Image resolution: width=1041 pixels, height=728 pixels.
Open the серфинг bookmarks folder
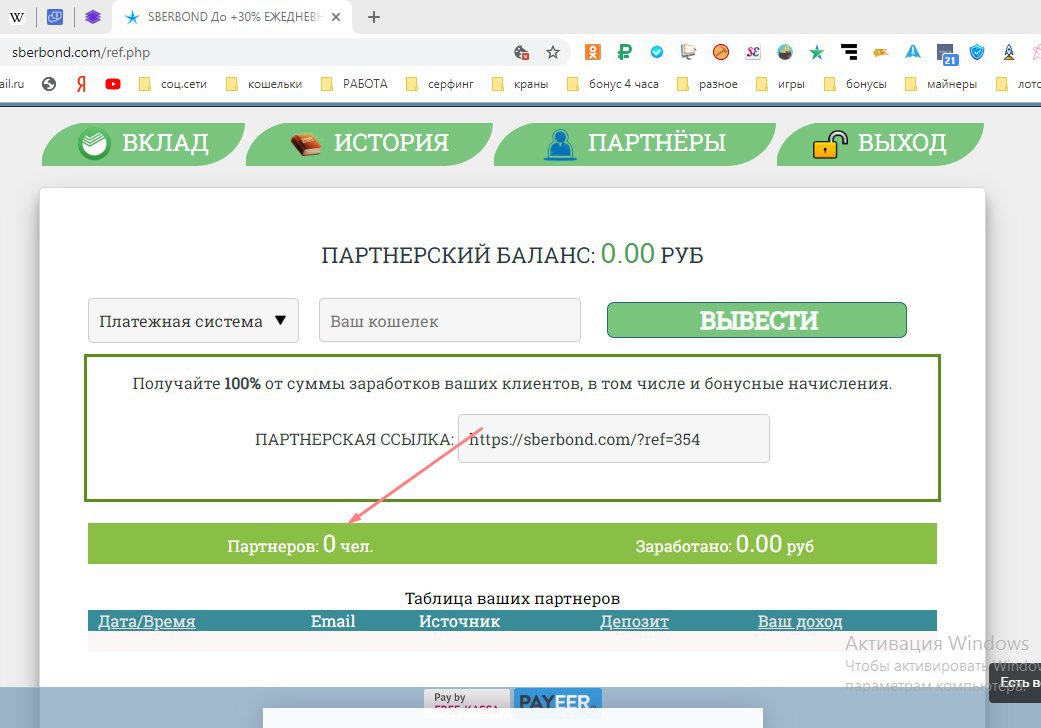[440, 84]
